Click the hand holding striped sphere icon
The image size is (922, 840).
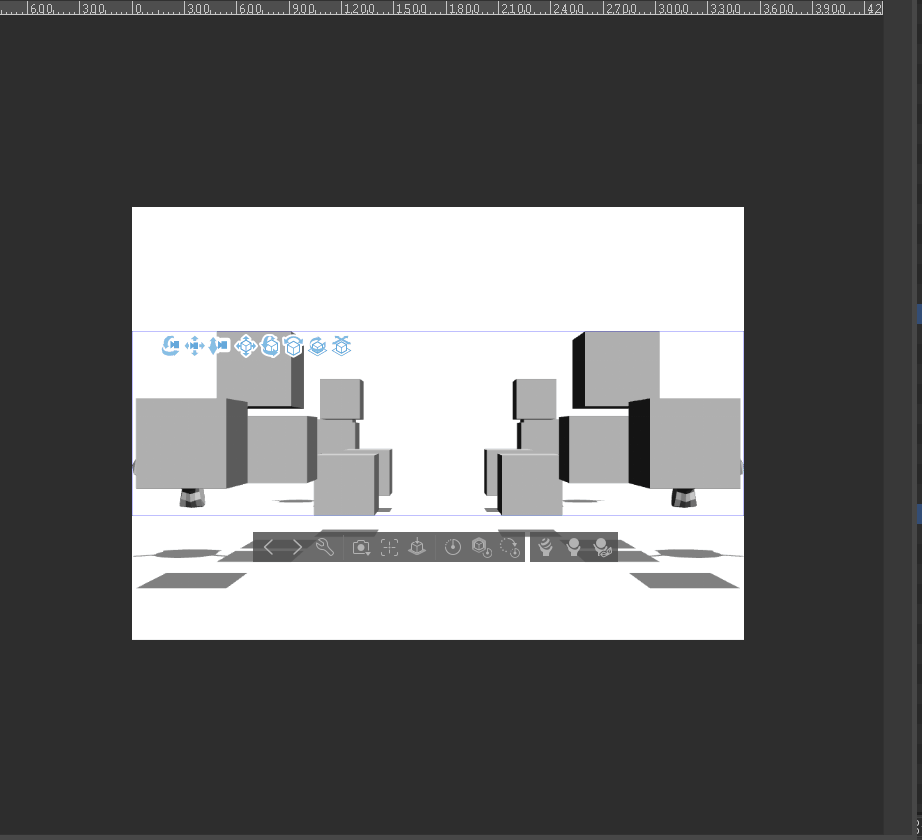pyautogui.click(x=545, y=547)
